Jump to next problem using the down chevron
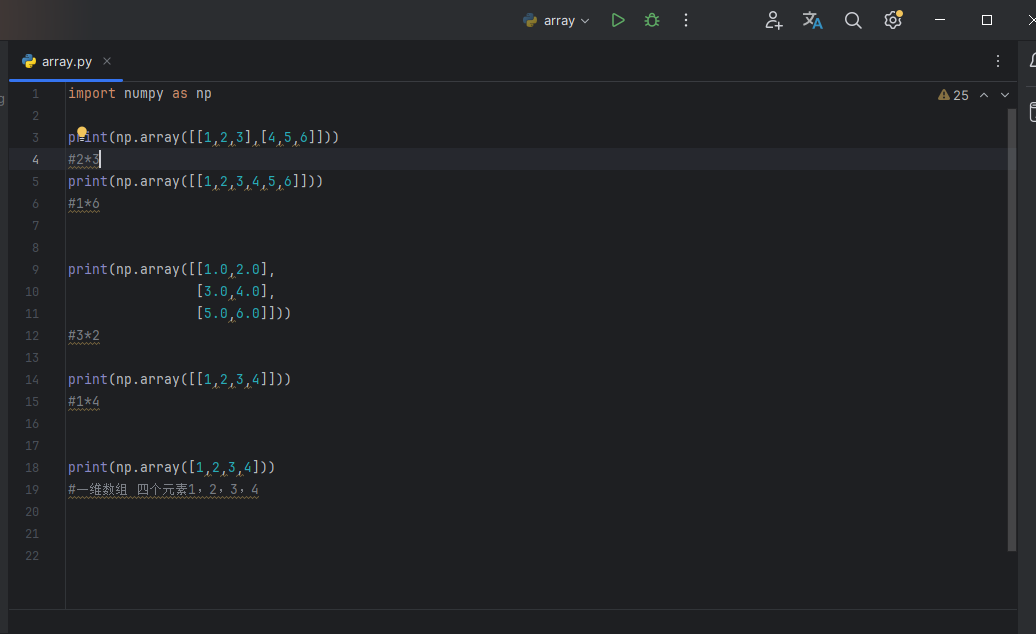Image resolution: width=1036 pixels, height=634 pixels. (1004, 95)
